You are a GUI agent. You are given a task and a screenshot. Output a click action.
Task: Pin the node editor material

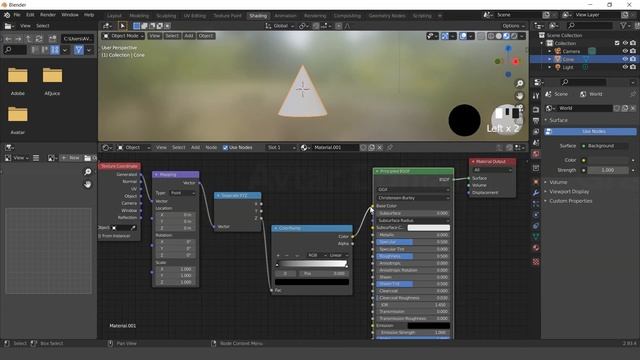(x=390, y=147)
